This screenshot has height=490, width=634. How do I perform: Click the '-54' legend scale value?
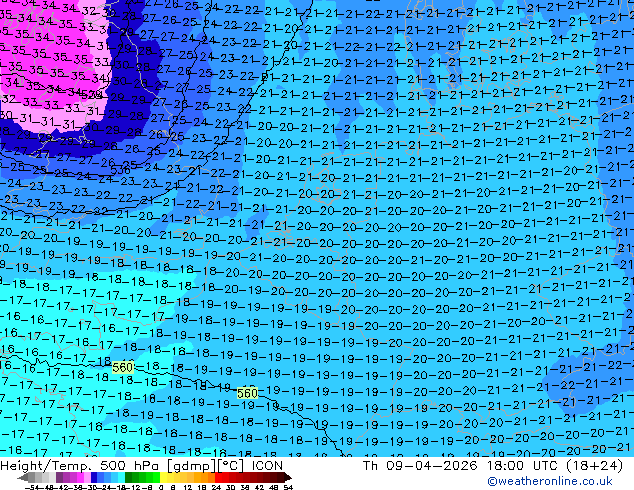point(32,487)
